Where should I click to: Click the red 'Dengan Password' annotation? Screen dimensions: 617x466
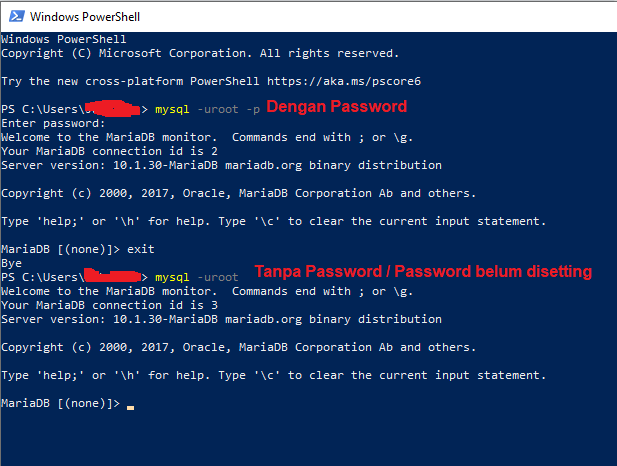point(336,106)
